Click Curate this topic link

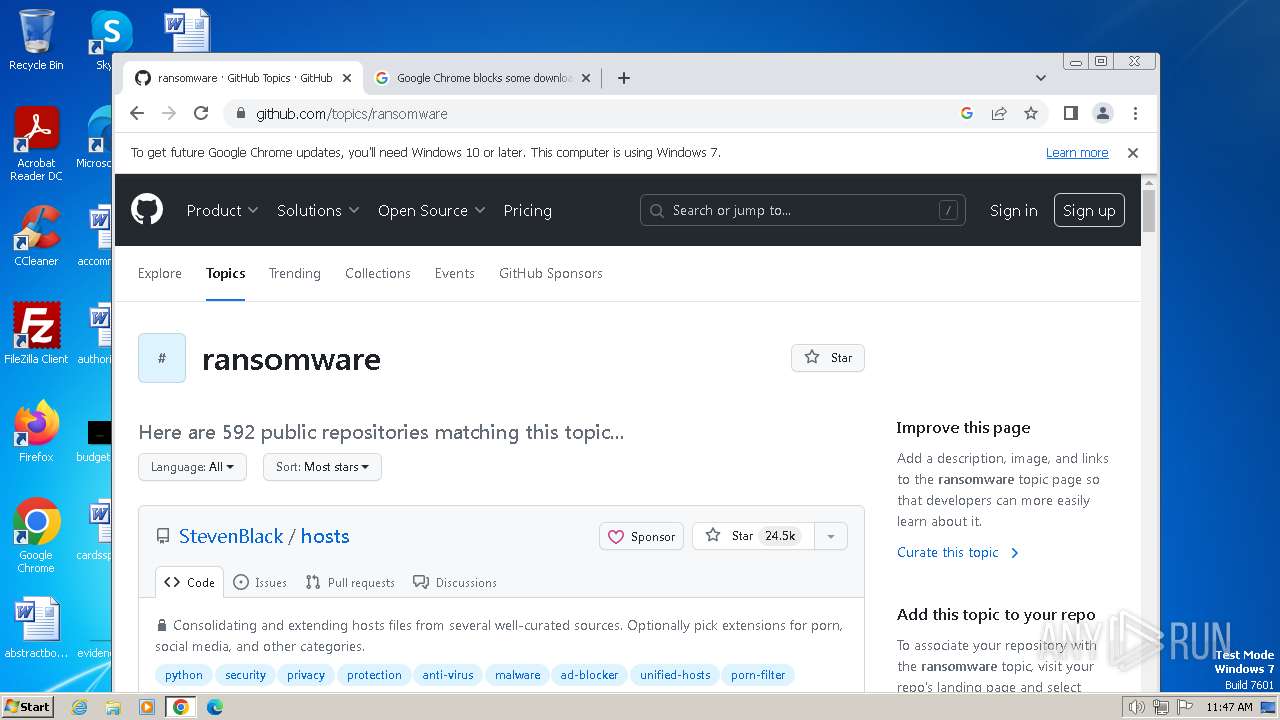[x=958, y=552]
